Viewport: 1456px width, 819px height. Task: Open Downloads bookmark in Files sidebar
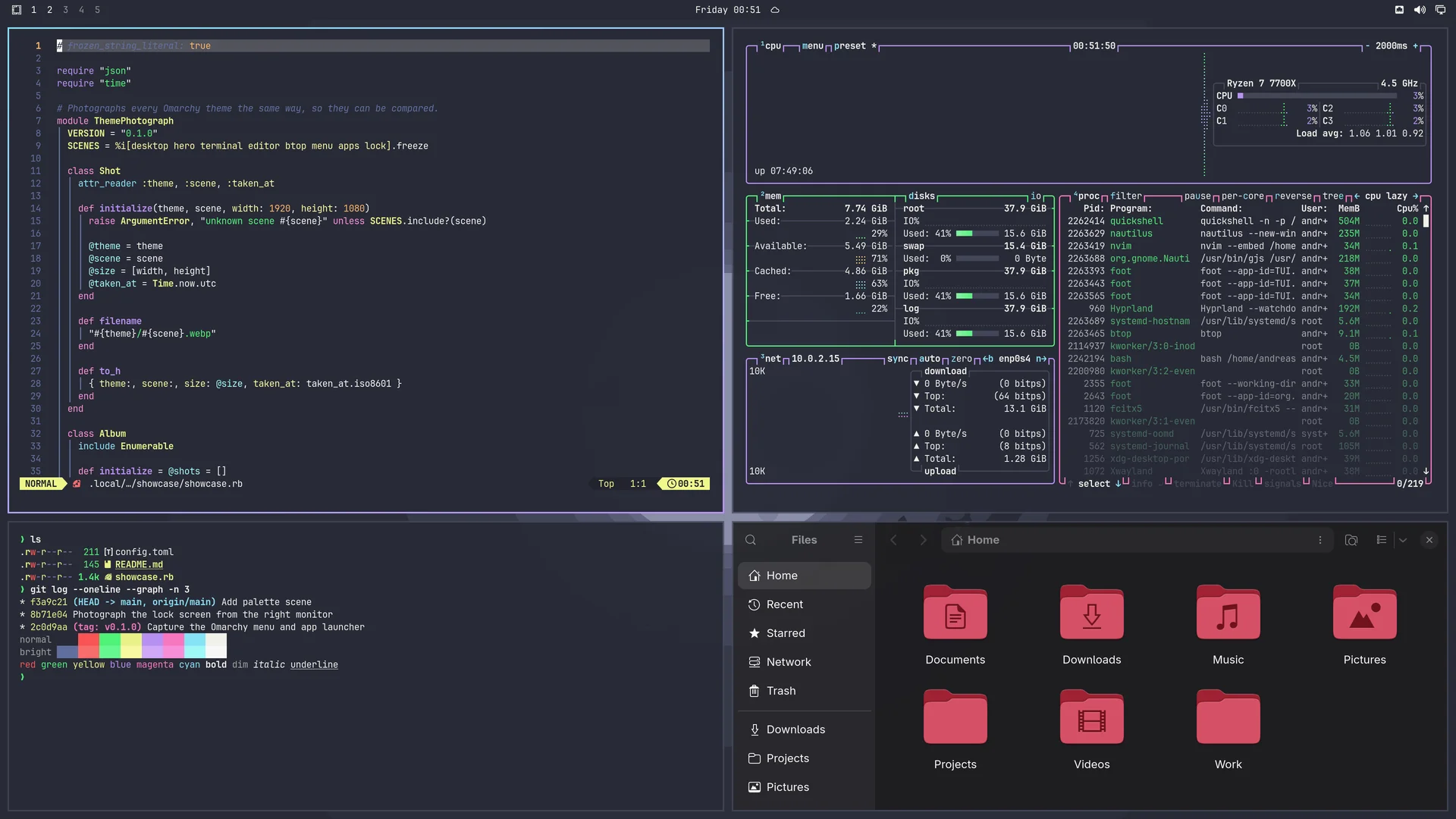point(805,730)
